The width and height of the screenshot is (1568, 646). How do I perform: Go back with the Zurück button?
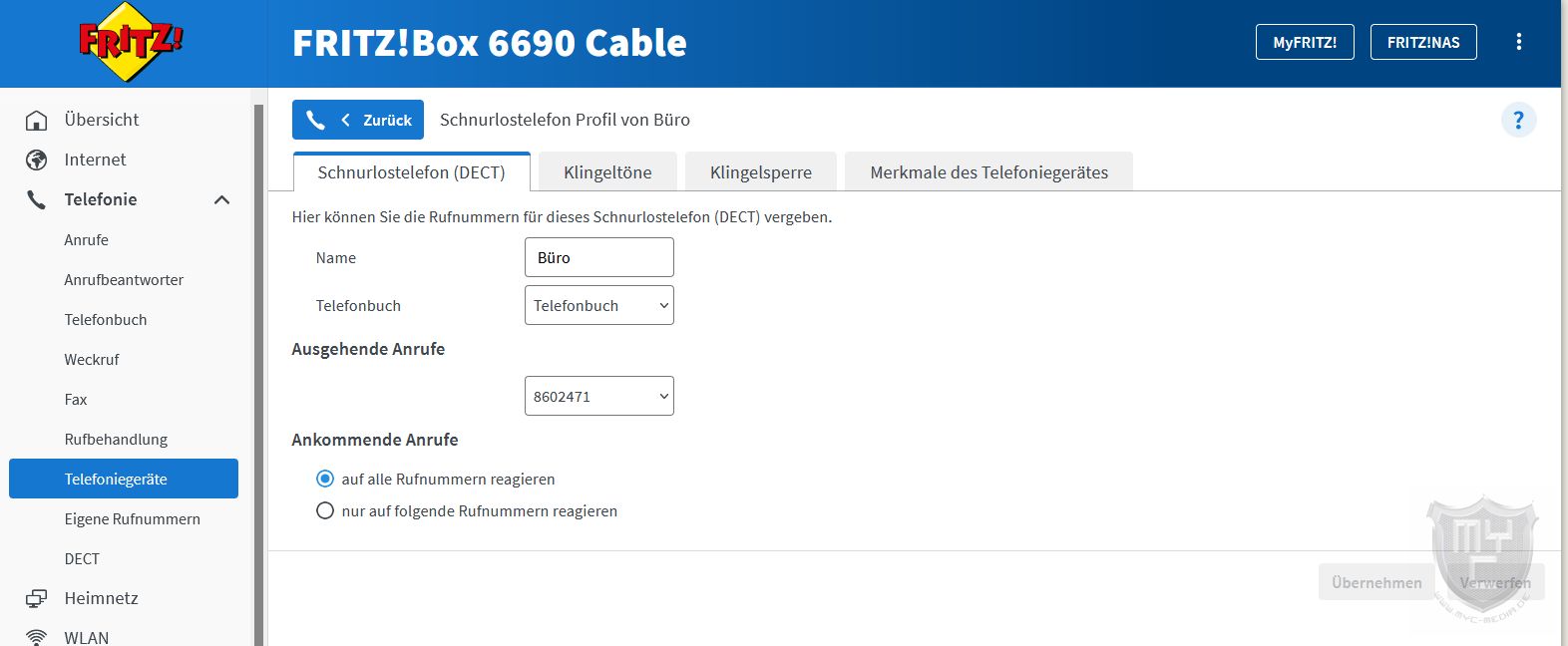click(x=358, y=120)
